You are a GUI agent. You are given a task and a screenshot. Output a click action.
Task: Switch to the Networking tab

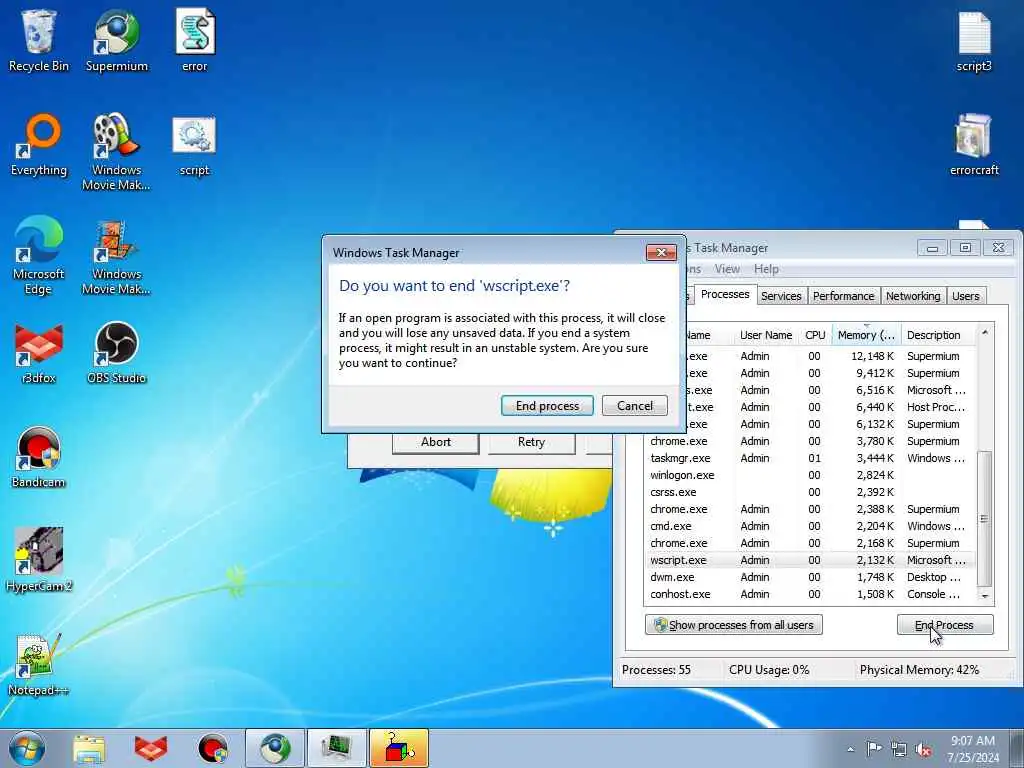(913, 296)
